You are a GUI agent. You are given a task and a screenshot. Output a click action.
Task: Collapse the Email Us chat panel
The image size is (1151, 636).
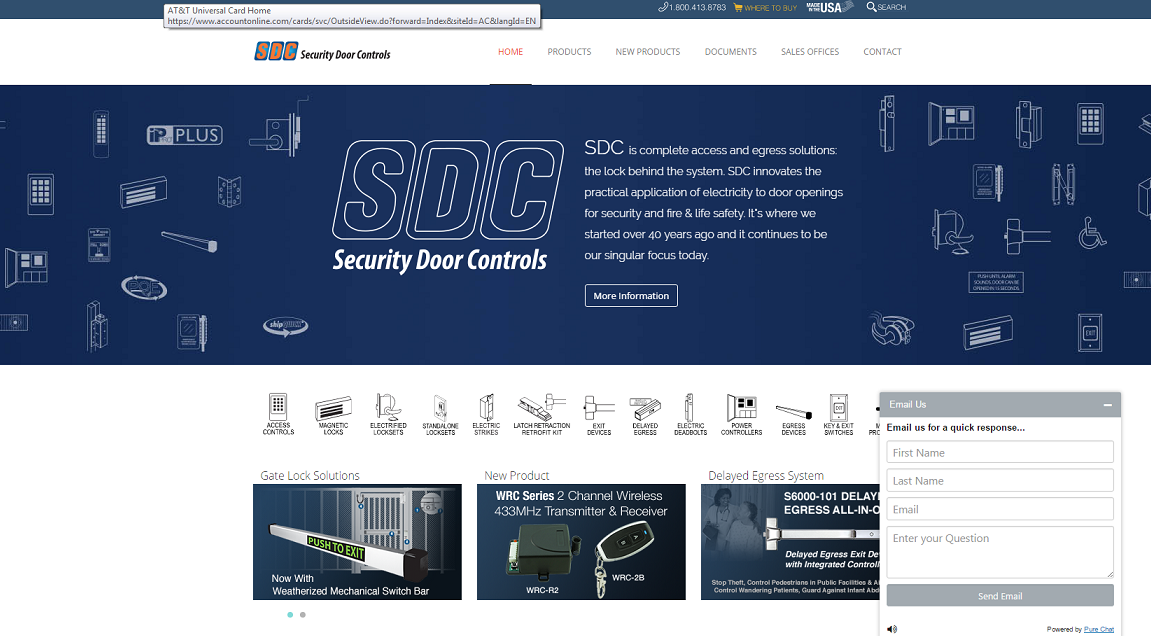(x=1108, y=404)
